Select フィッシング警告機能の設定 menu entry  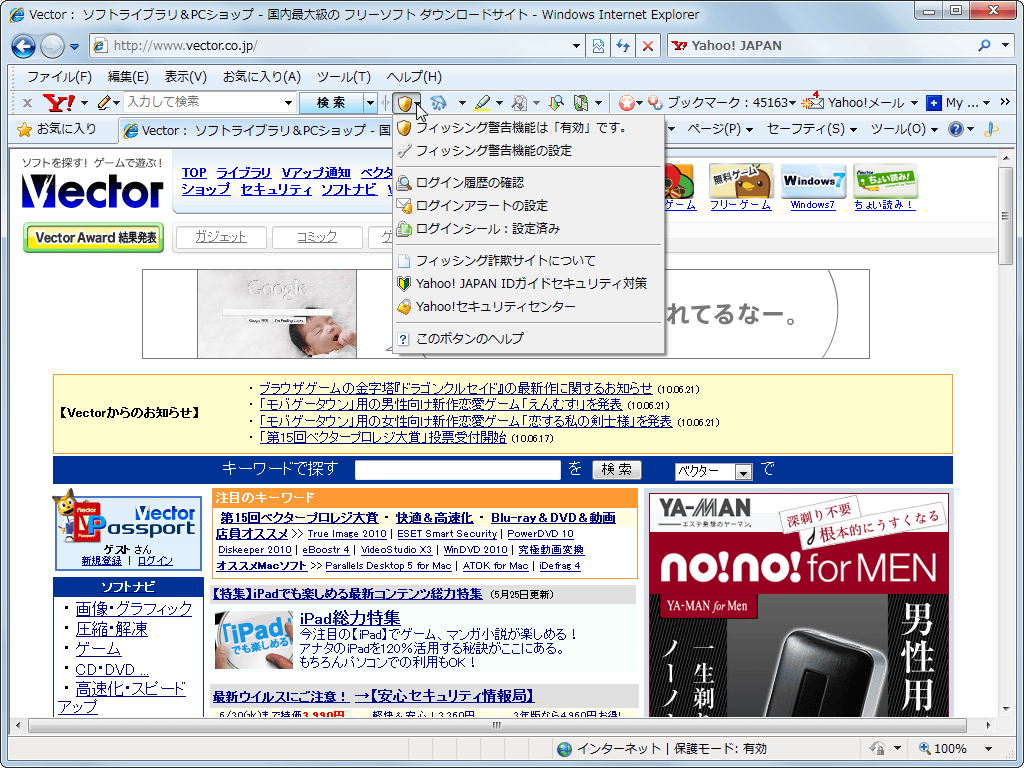(528, 150)
